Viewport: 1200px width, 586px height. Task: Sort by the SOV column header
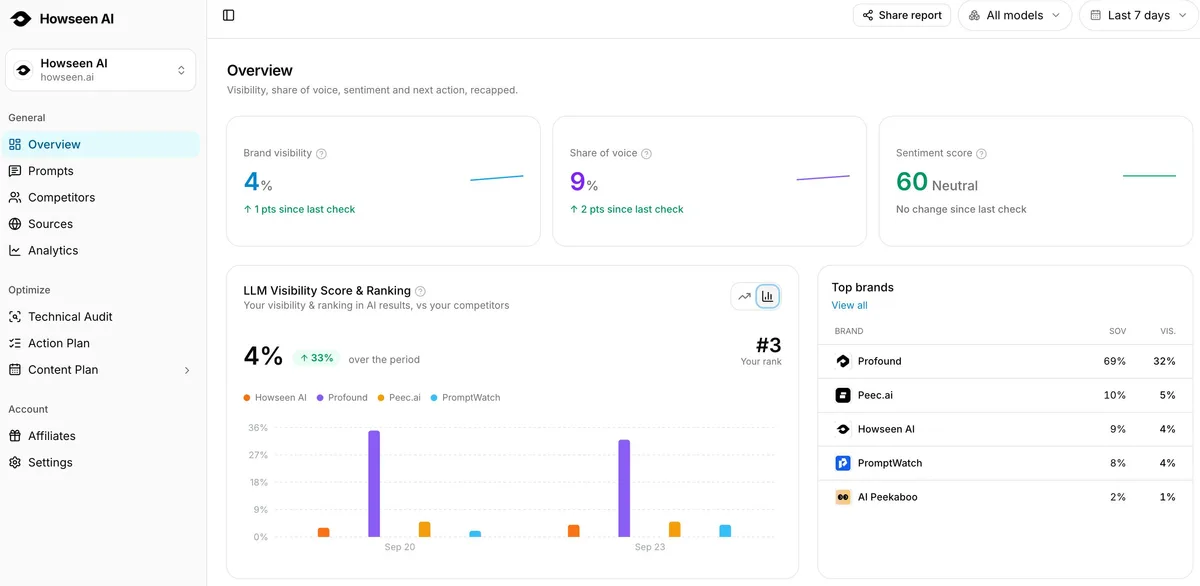(x=1117, y=331)
